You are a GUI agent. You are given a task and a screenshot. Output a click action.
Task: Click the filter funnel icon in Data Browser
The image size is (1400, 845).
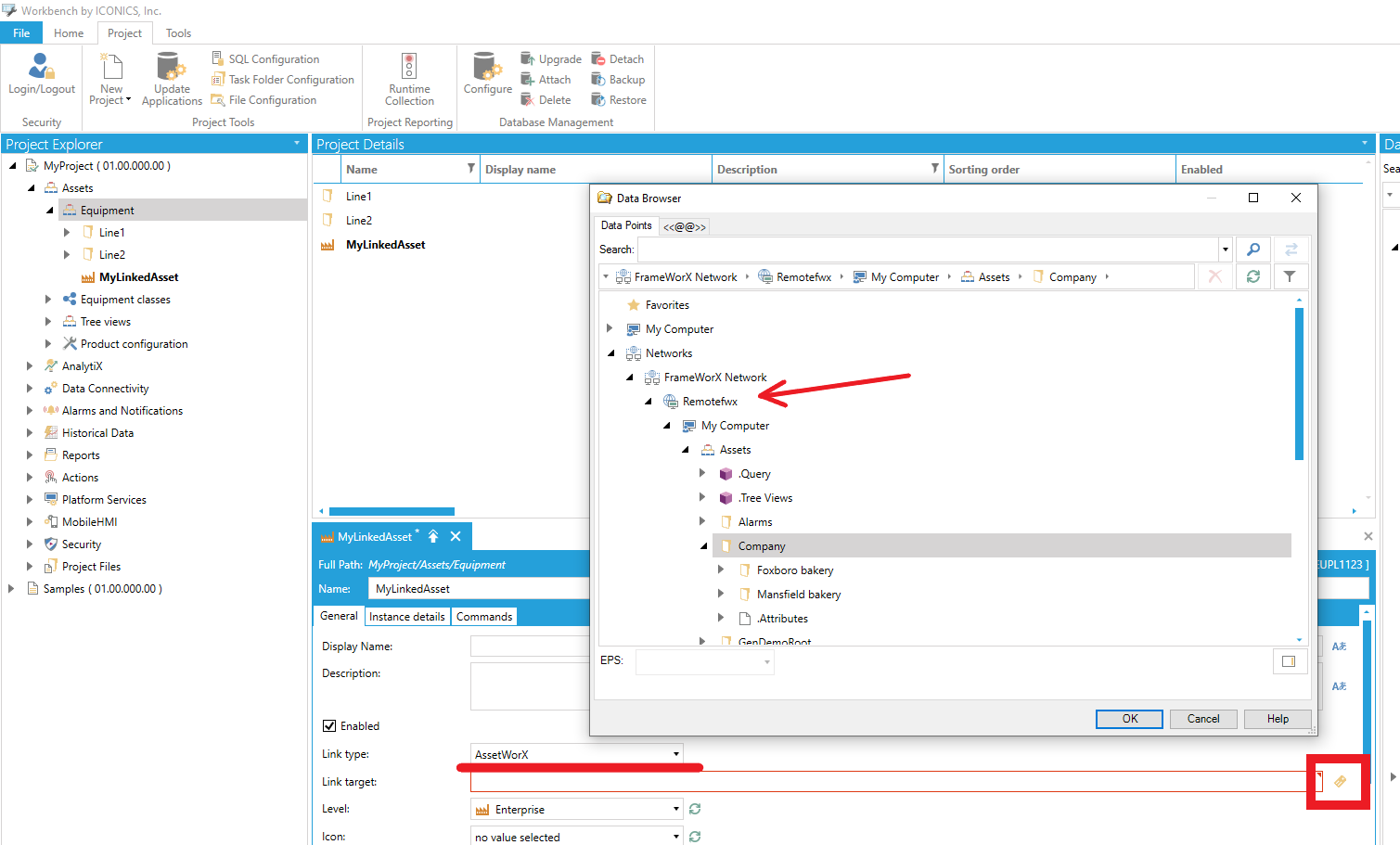click(x=1290, y=276)
